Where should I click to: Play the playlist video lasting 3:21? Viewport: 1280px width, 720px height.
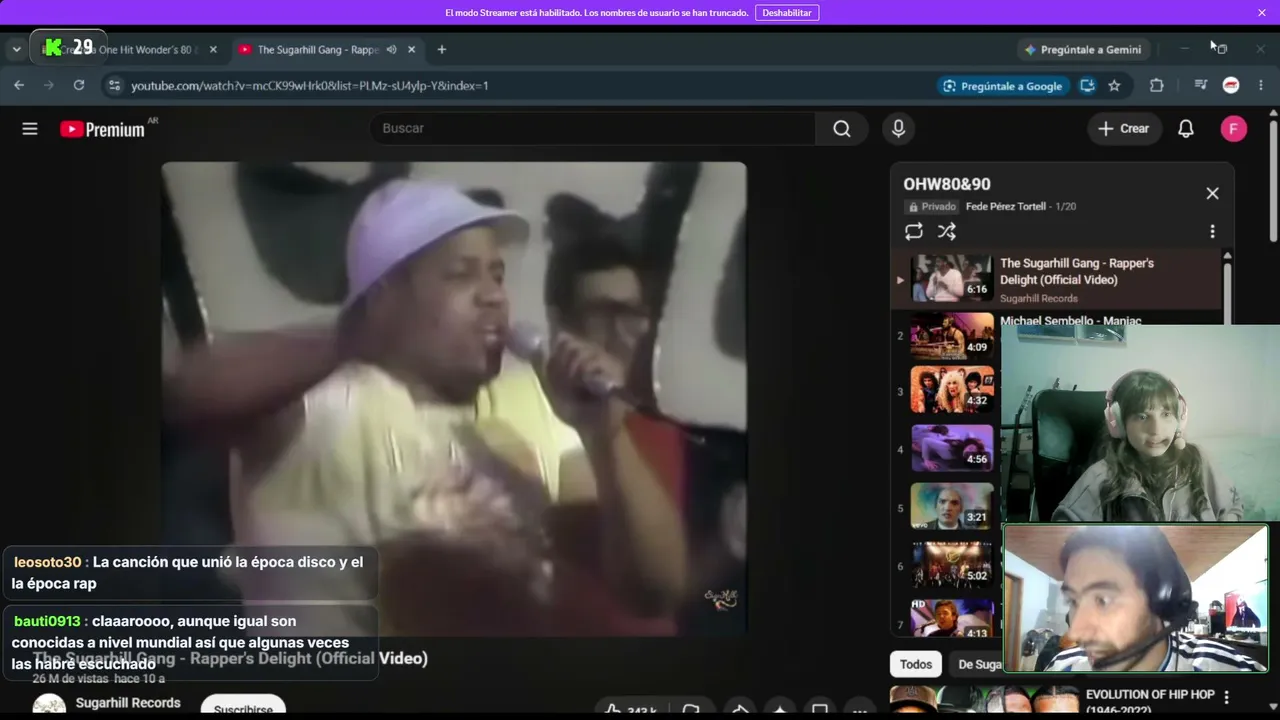(x=952, y=506)
